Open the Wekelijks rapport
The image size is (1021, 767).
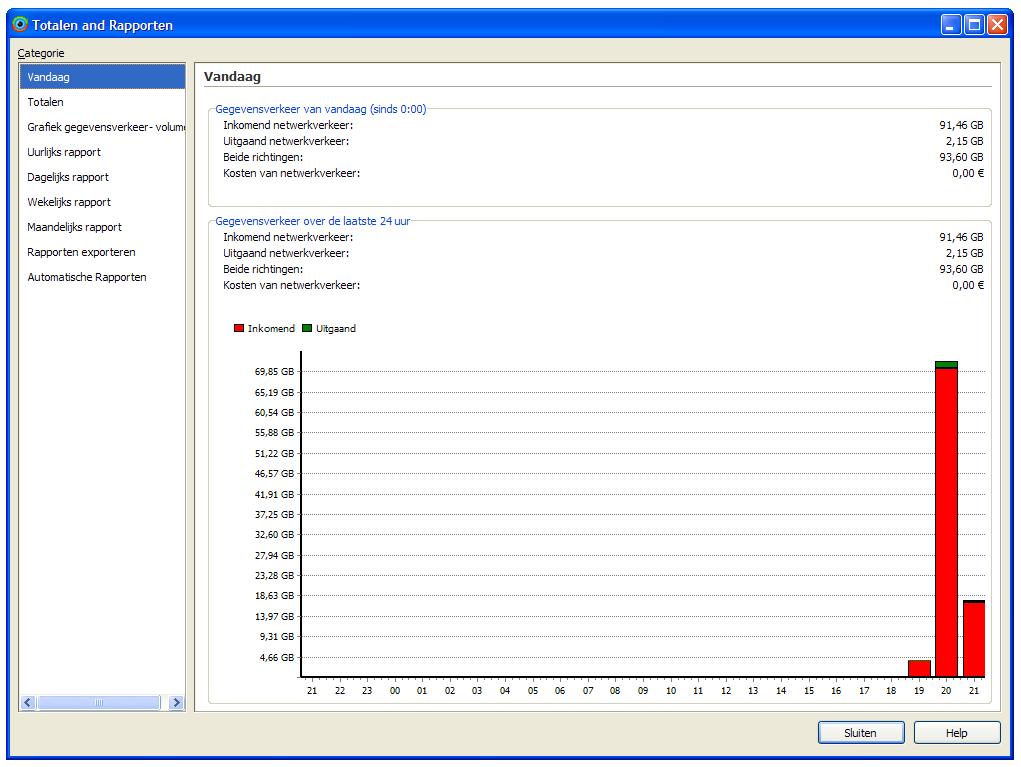(69, 202)
